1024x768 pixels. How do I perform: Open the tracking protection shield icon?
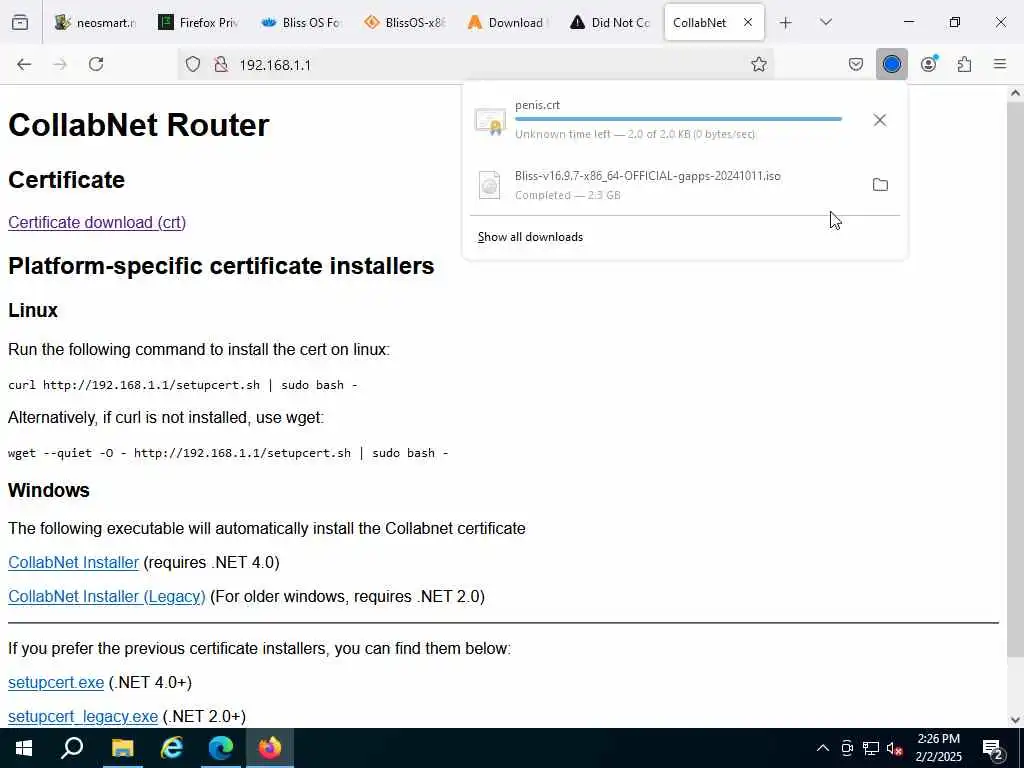pos(193,64)
